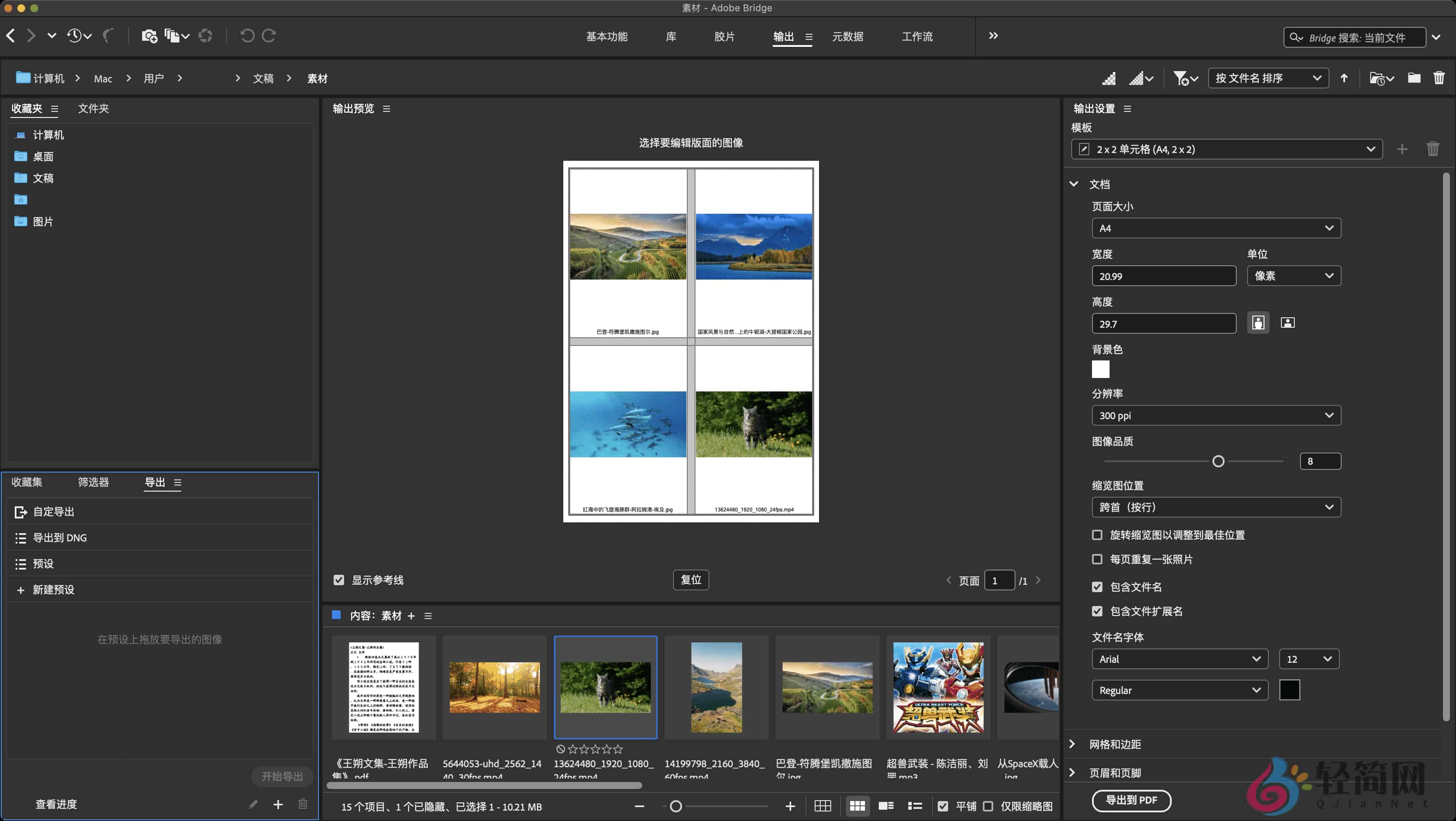Viewport: 1456px width, 821px height.
Task: Enable the 每页重复一张照片 option
Action: click(1098, 559)
